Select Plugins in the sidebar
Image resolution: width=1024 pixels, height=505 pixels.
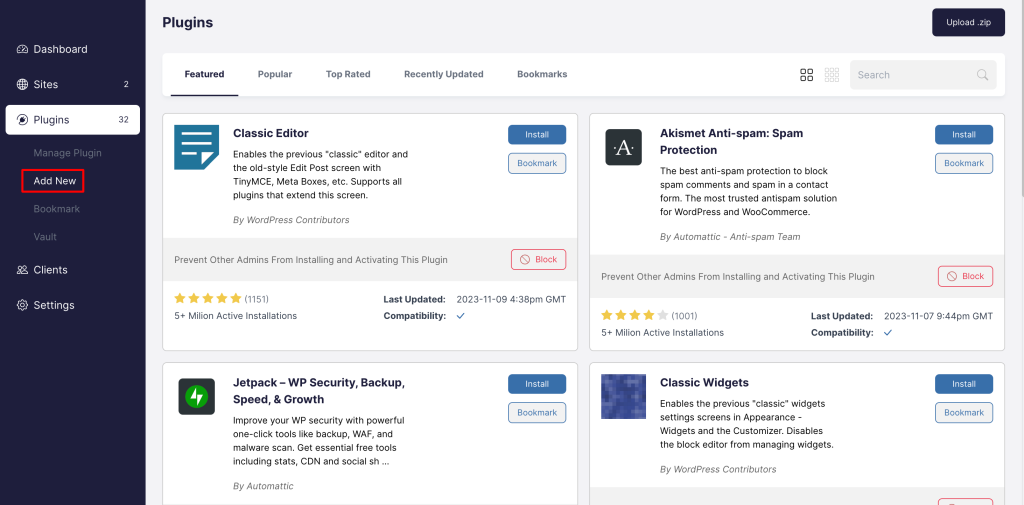tap(72, 120)
